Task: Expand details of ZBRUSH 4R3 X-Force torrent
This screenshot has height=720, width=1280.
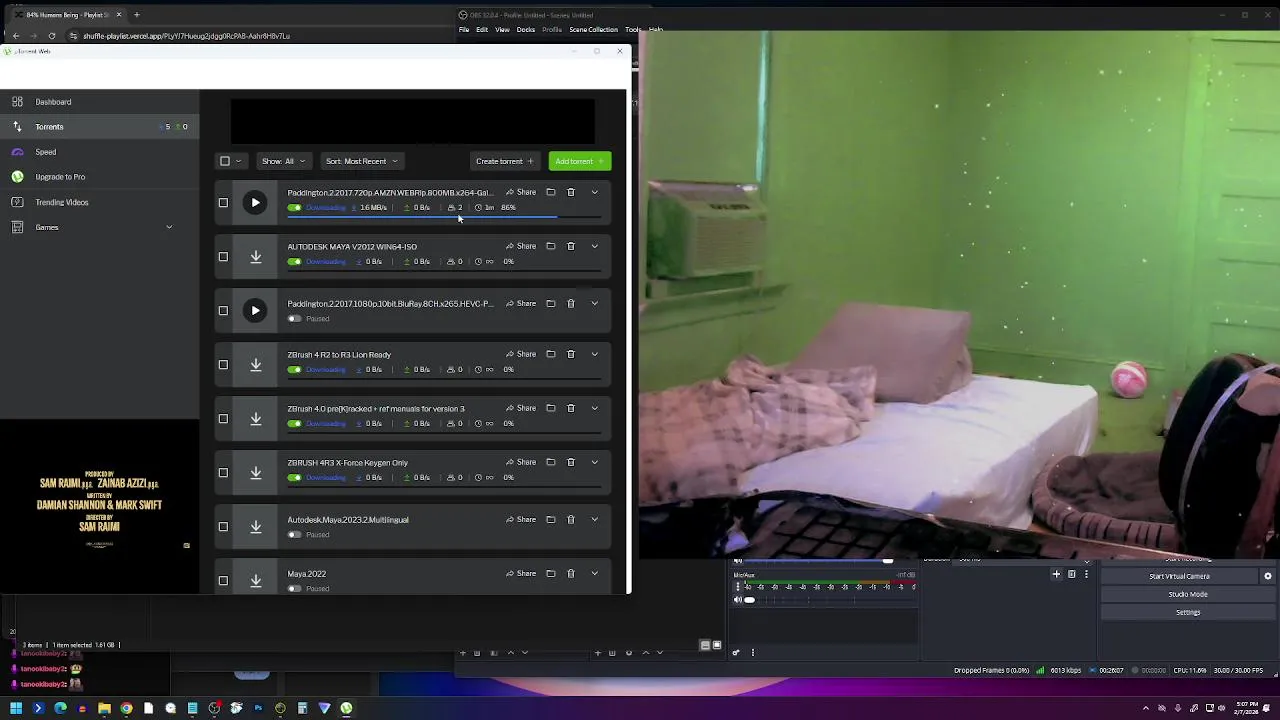Action: click(x=594, y=462)
